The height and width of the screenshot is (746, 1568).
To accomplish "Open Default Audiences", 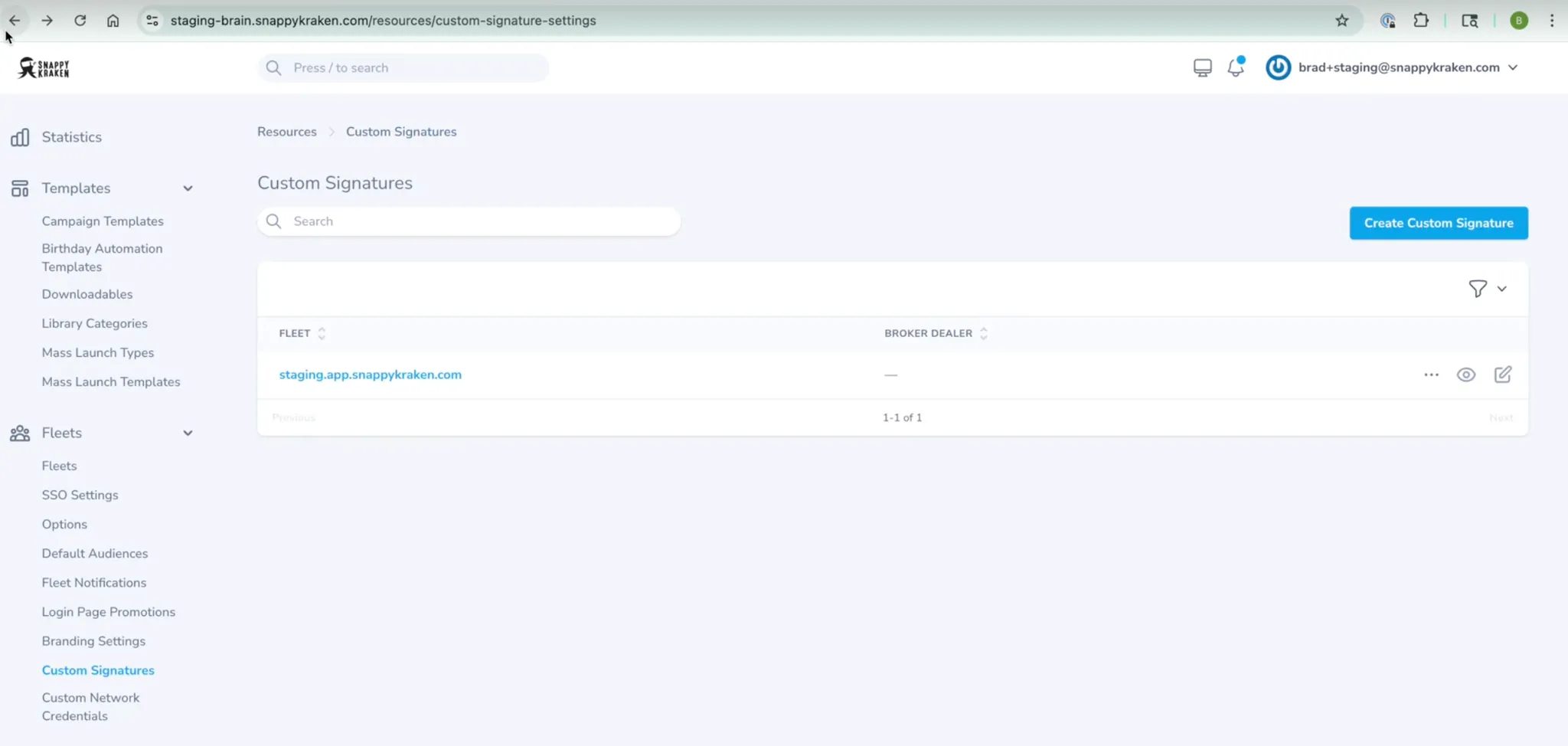I will (x=95, y=553).
